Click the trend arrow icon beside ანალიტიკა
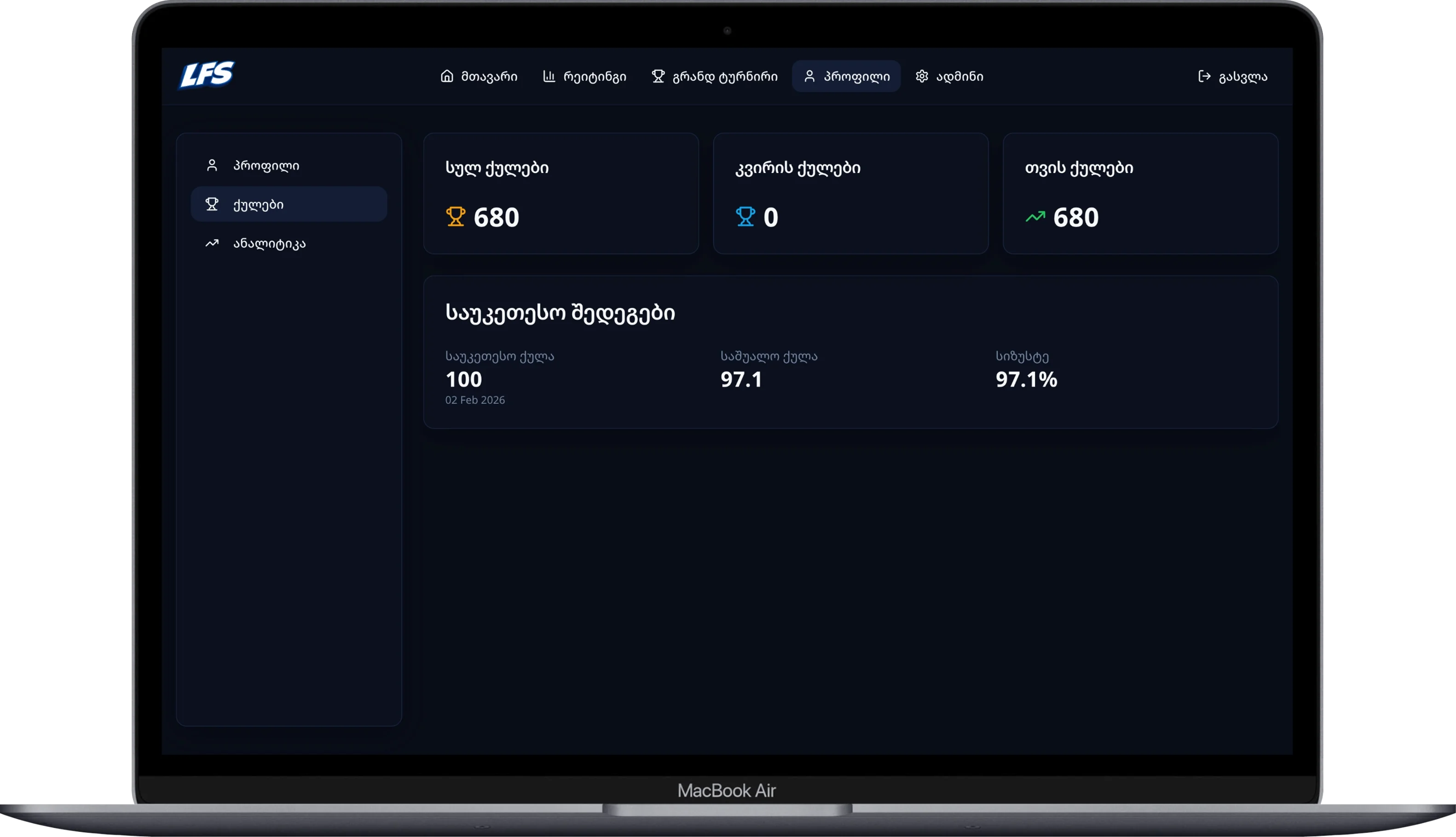The height and width of the screenshot is (837, 1456). [212, 243]
